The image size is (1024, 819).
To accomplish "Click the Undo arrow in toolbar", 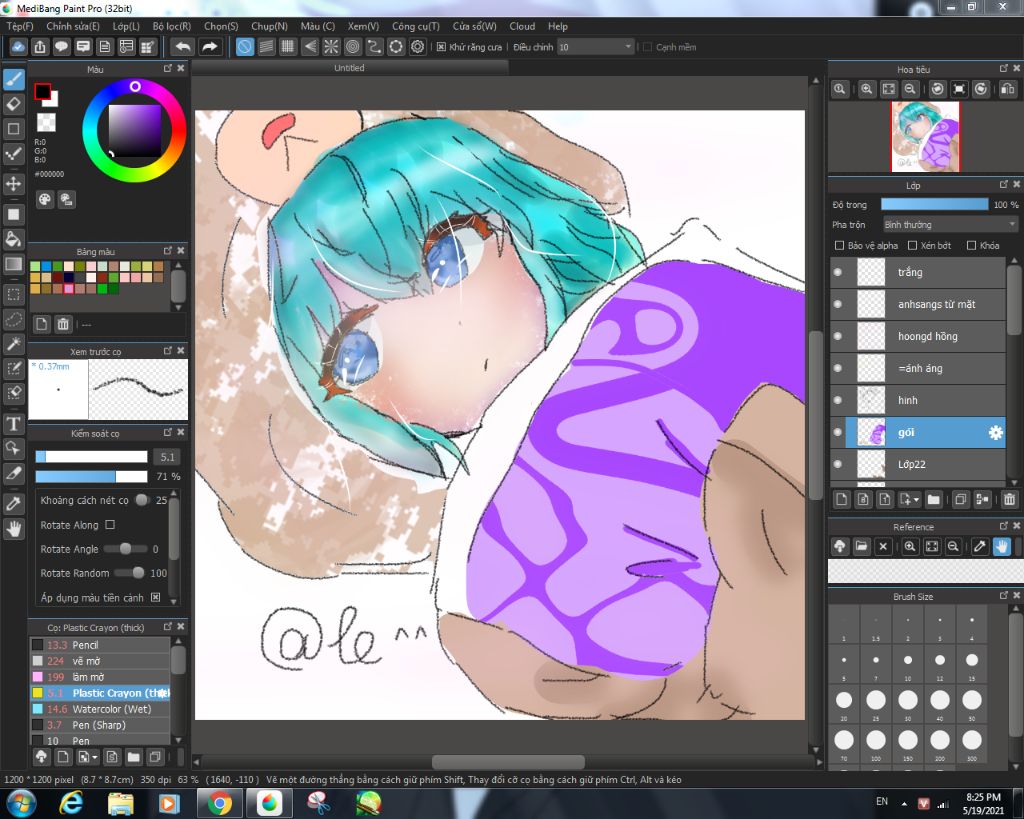I will pyautogui.click(x=184, y=47).
